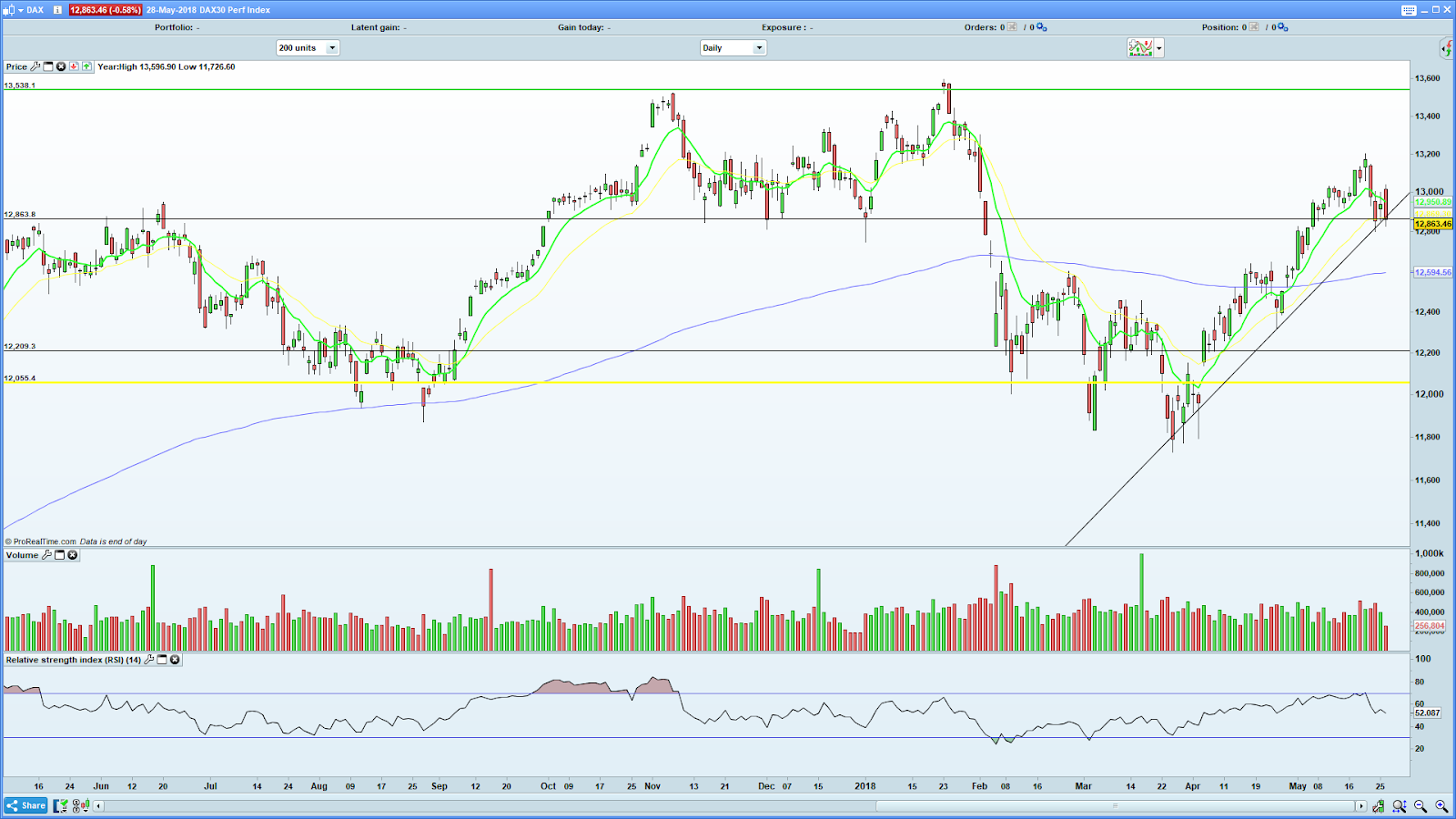Click the Year High/Low text in Price panel
This screenshot has height=819, width=1456.
(x=167, y=66)
